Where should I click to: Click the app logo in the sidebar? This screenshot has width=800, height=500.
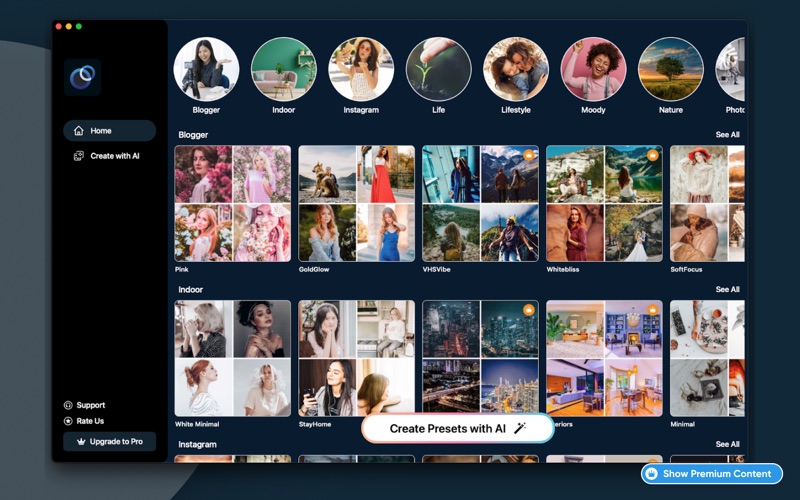click(83, 77)
